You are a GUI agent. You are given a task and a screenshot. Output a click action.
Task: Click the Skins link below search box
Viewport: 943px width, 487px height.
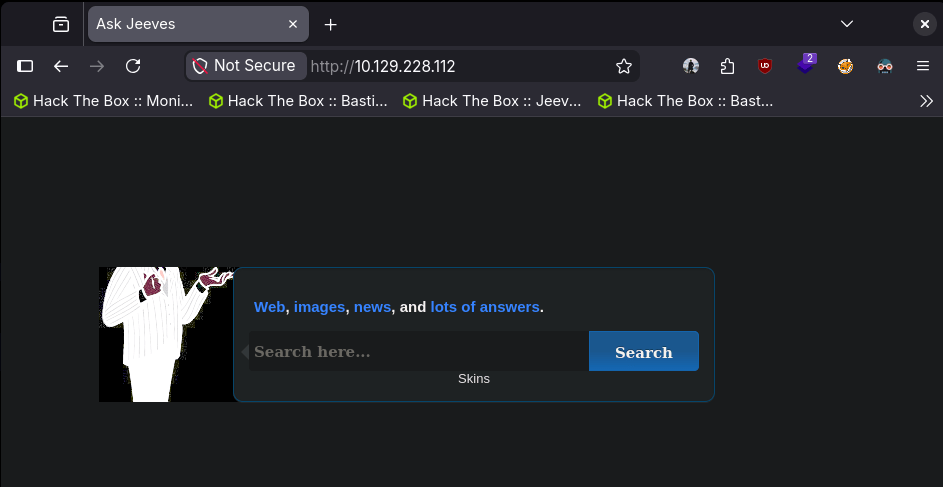click(474, 379)
